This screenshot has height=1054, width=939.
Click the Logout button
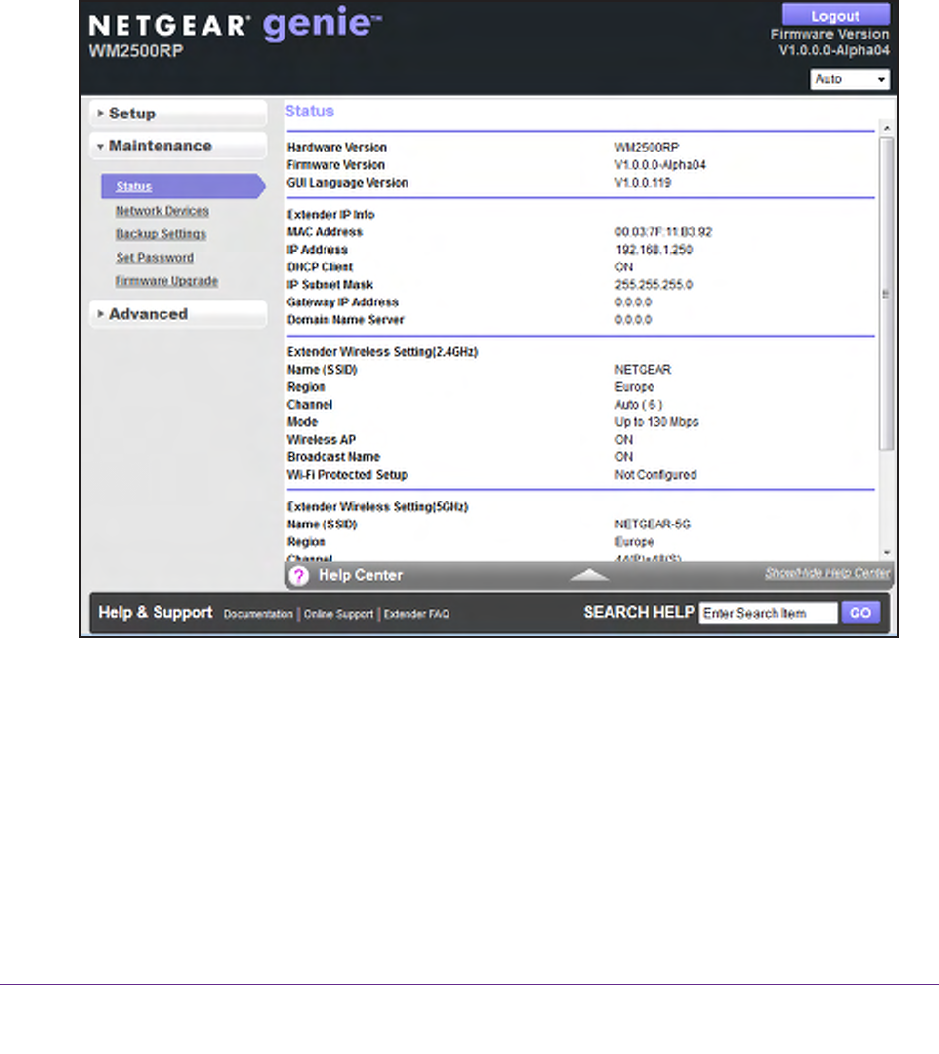coord(835,15)
